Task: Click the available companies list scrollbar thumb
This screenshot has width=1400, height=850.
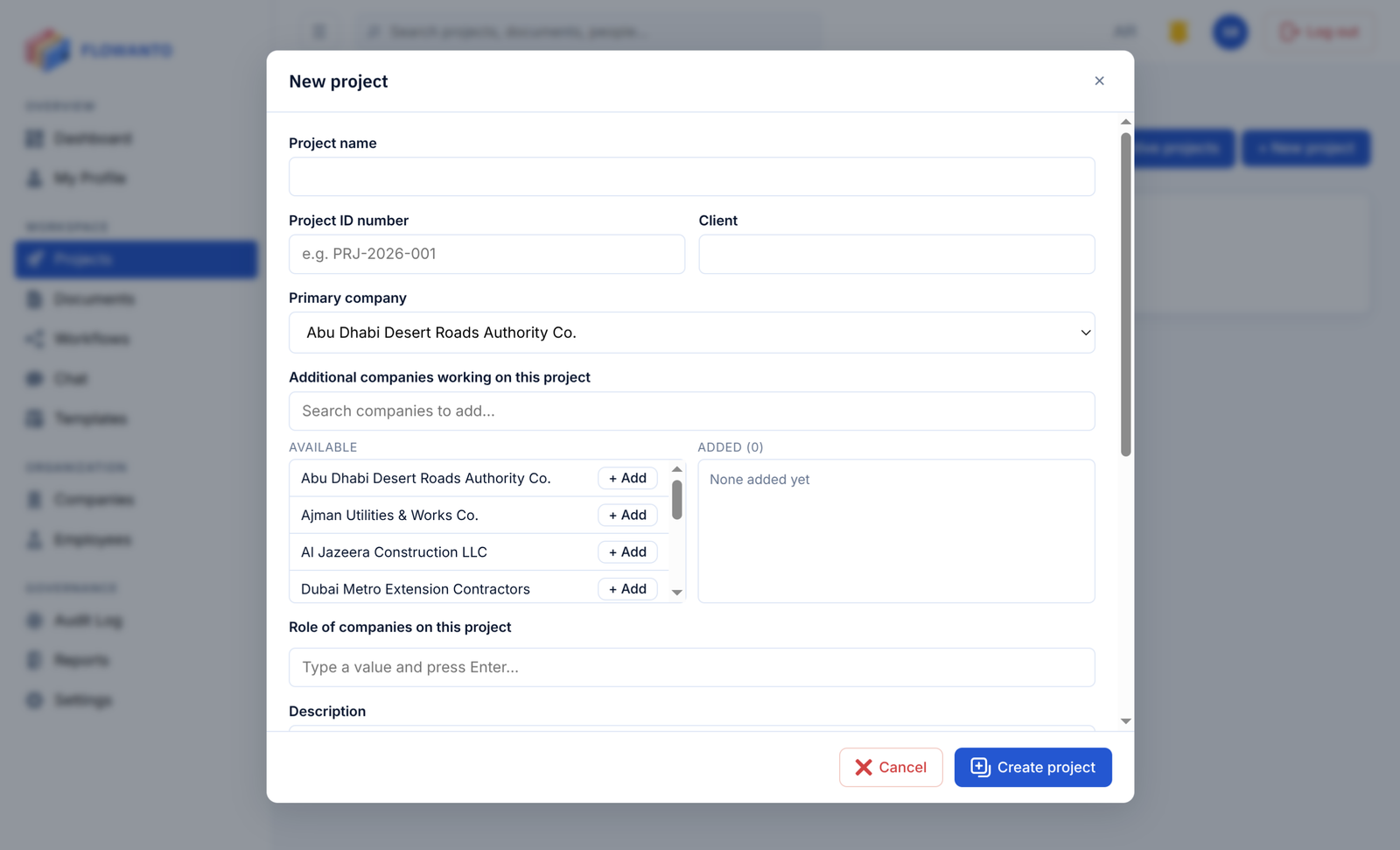Action: pos(676,499)
